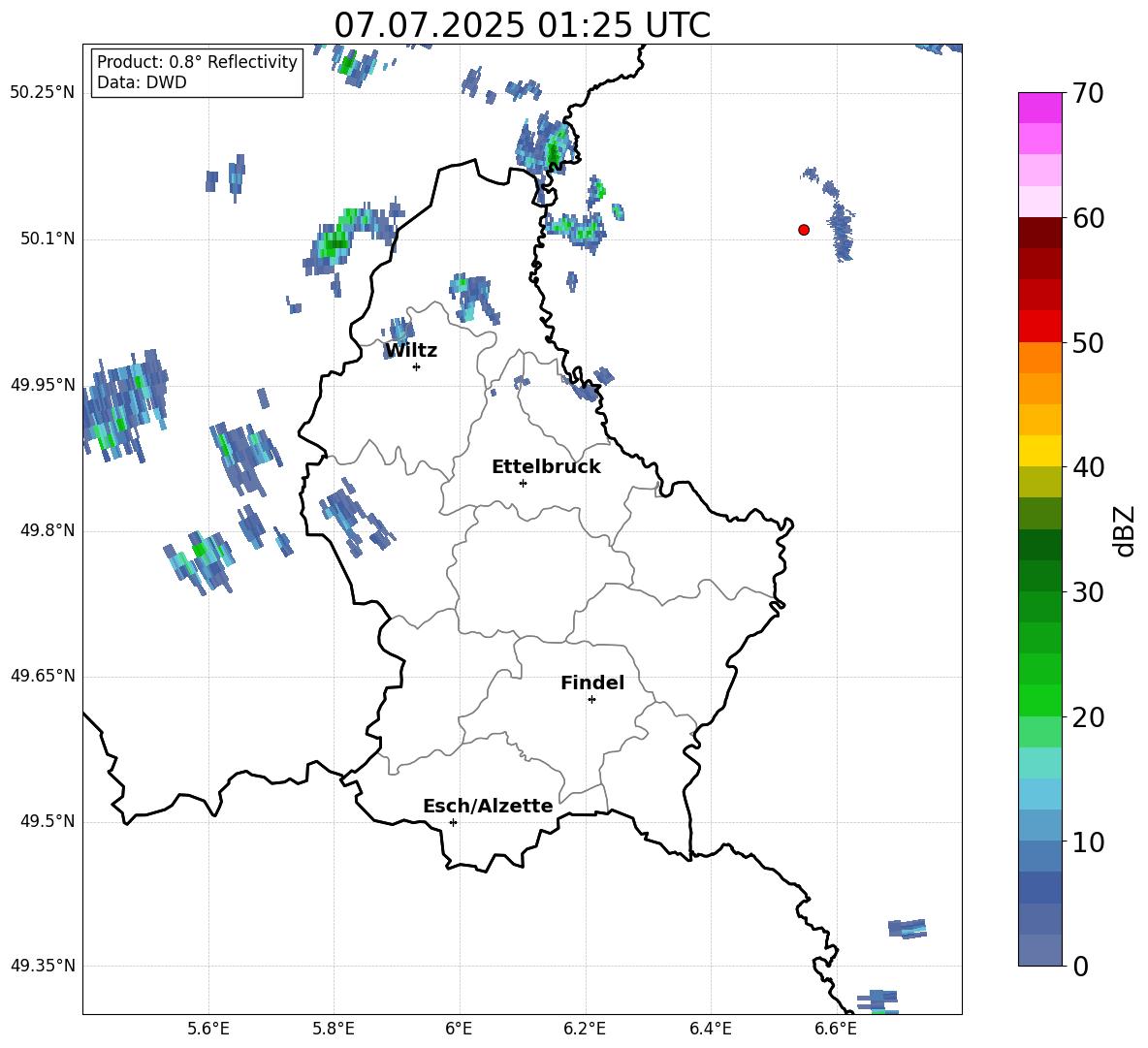Image resolution: width=1148 pixels, height=1048 pixels.
Task: Pick the yellow swatch just above 40
Action: tap(1040, 451)
